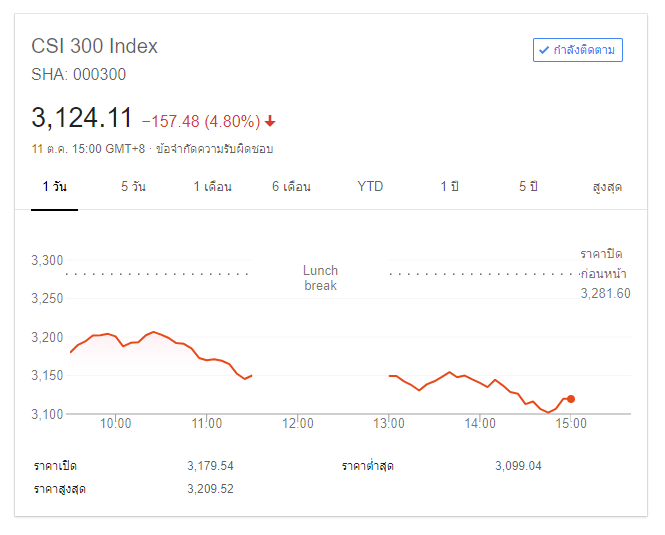Open the ข้อจำกัดความรับผิดชอบ disclaimer link
Screen dimensions: 665x535
(215, 149)
